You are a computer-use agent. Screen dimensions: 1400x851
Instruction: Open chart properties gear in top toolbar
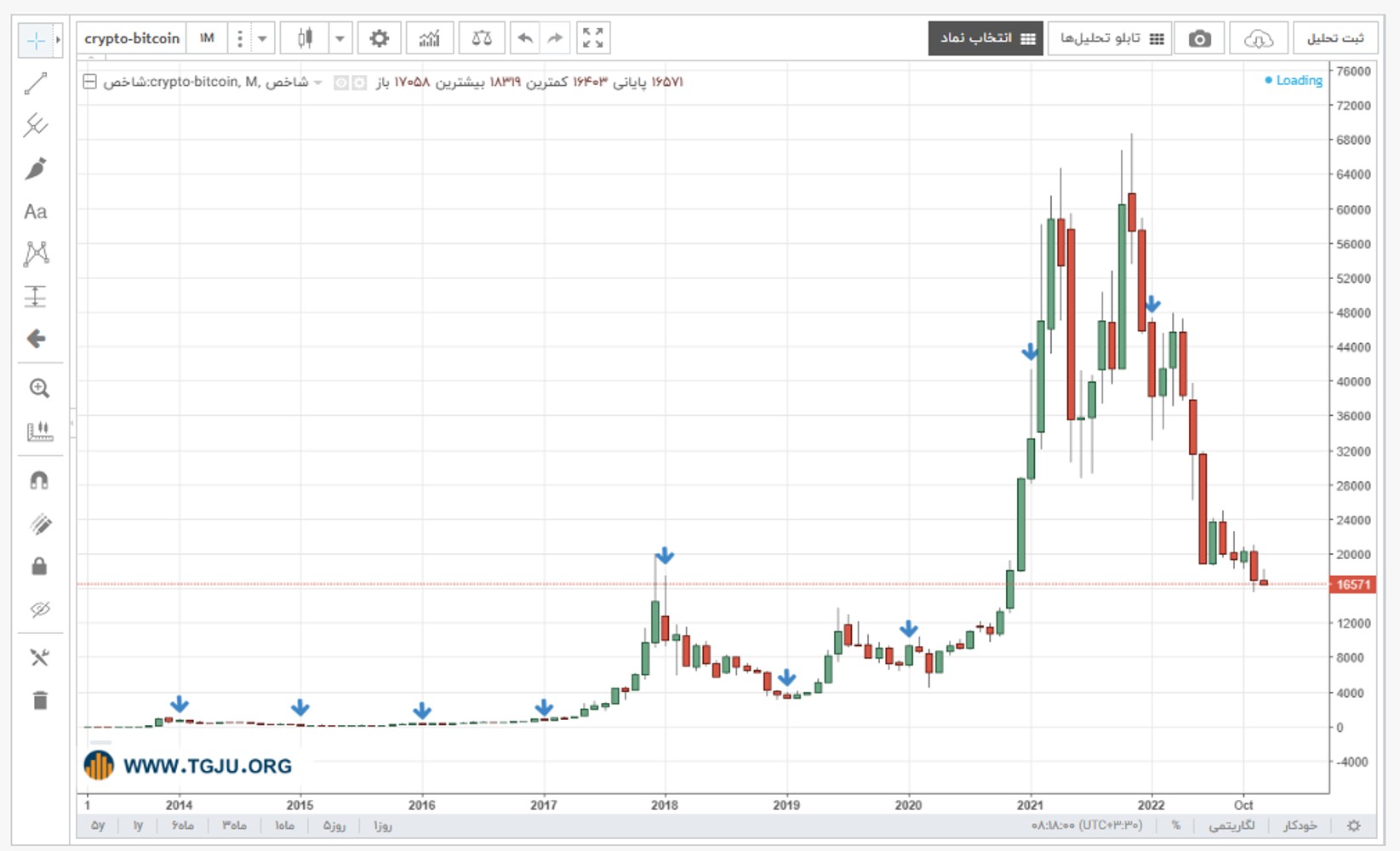380,38
